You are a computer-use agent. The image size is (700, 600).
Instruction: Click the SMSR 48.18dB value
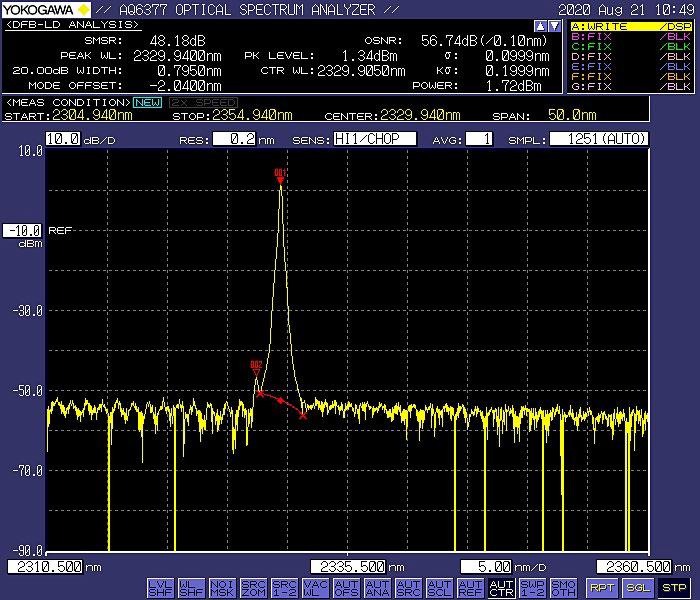(178, 41)
